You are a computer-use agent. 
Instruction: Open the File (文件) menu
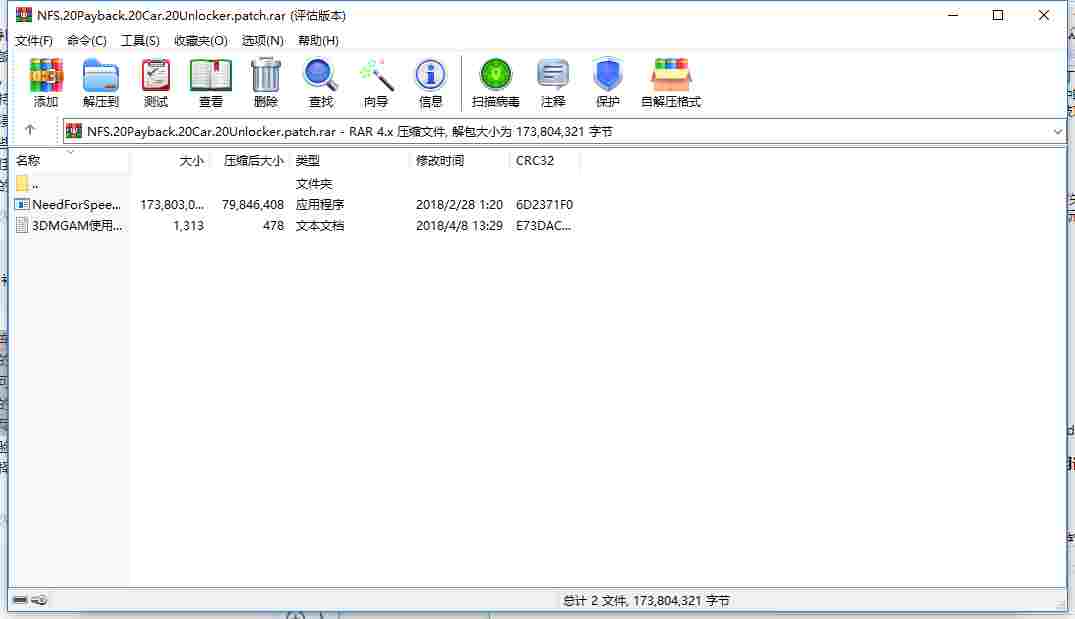(x=34, y=40)
